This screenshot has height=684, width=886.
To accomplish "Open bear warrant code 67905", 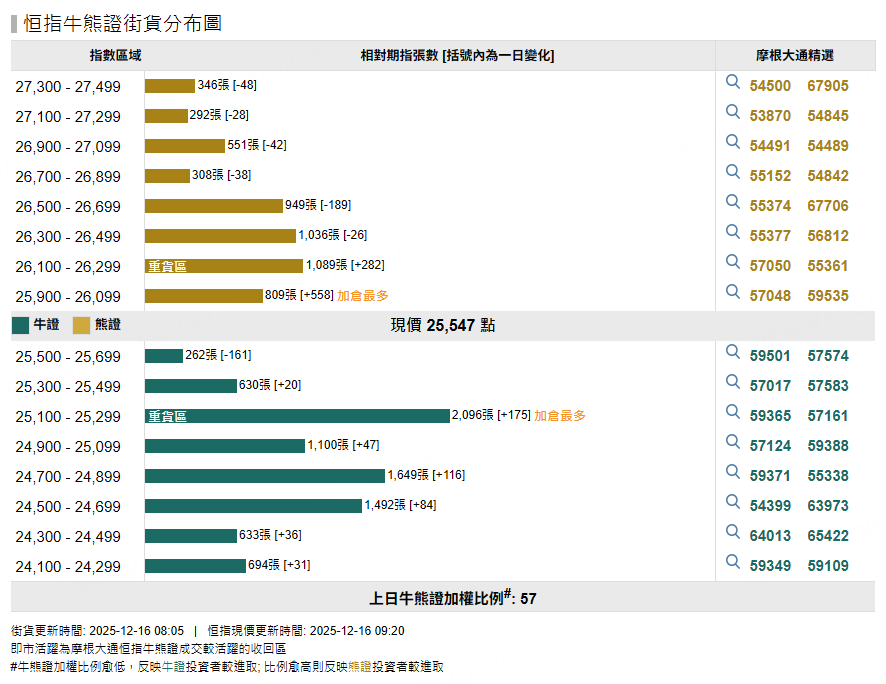I will tap(828, 86).
